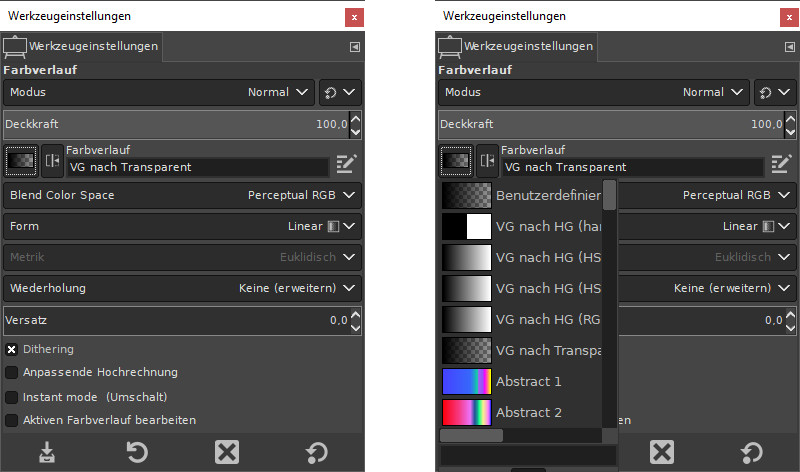The height and width of the screenshot is (472, 800).
Task: Decrease Versatz with down arrow, left window
Action: pos(356,328)
